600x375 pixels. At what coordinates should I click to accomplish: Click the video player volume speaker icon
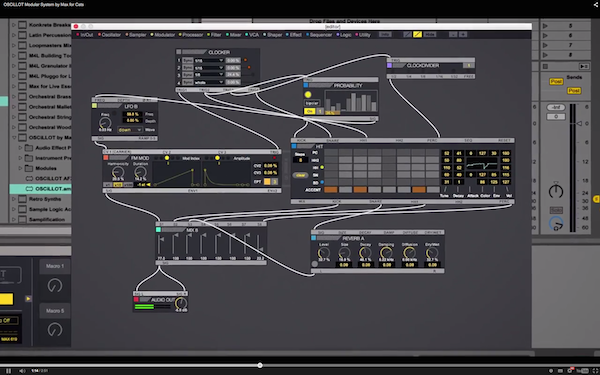[x=22, y=370]
